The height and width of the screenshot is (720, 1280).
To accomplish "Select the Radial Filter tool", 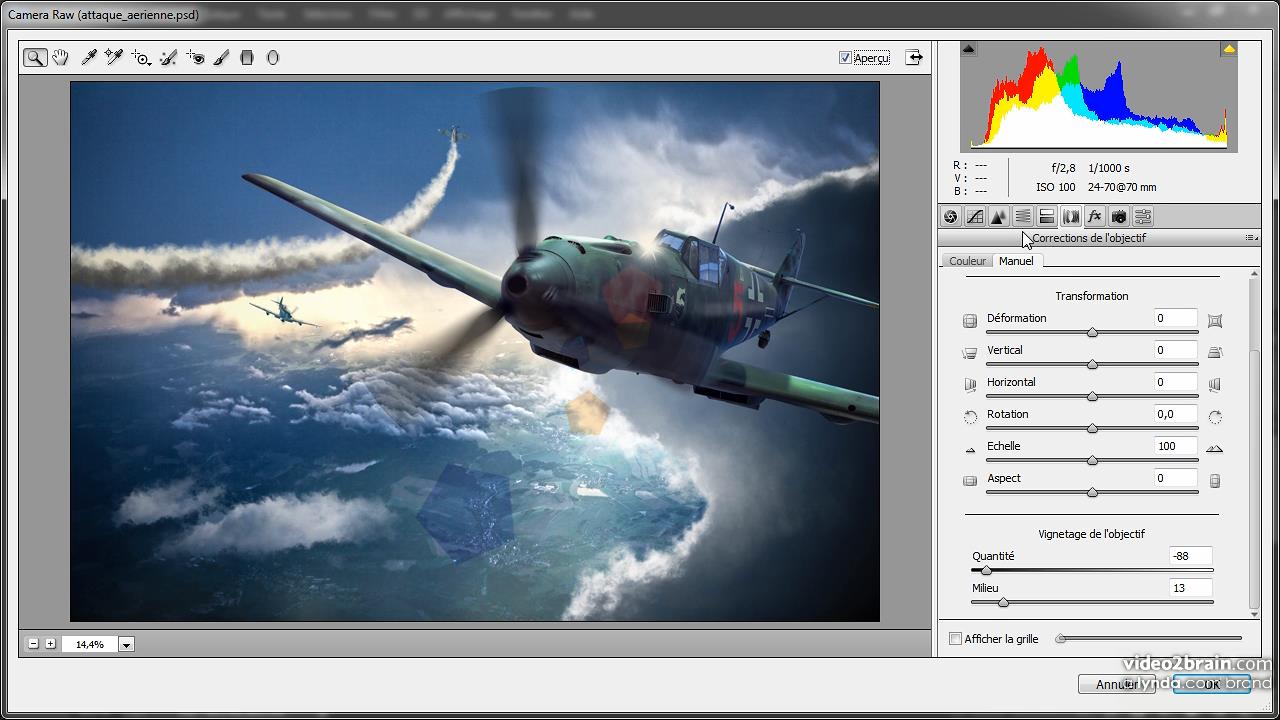I will (272, 58).
